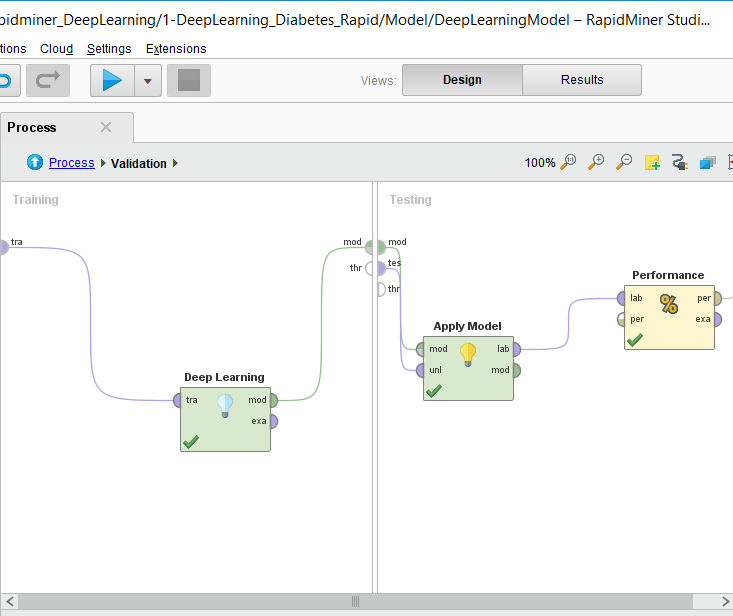733x616 pixels.
Task: Click the Training thr sink port
Action: pyautogui.click(x=369, y=268)
